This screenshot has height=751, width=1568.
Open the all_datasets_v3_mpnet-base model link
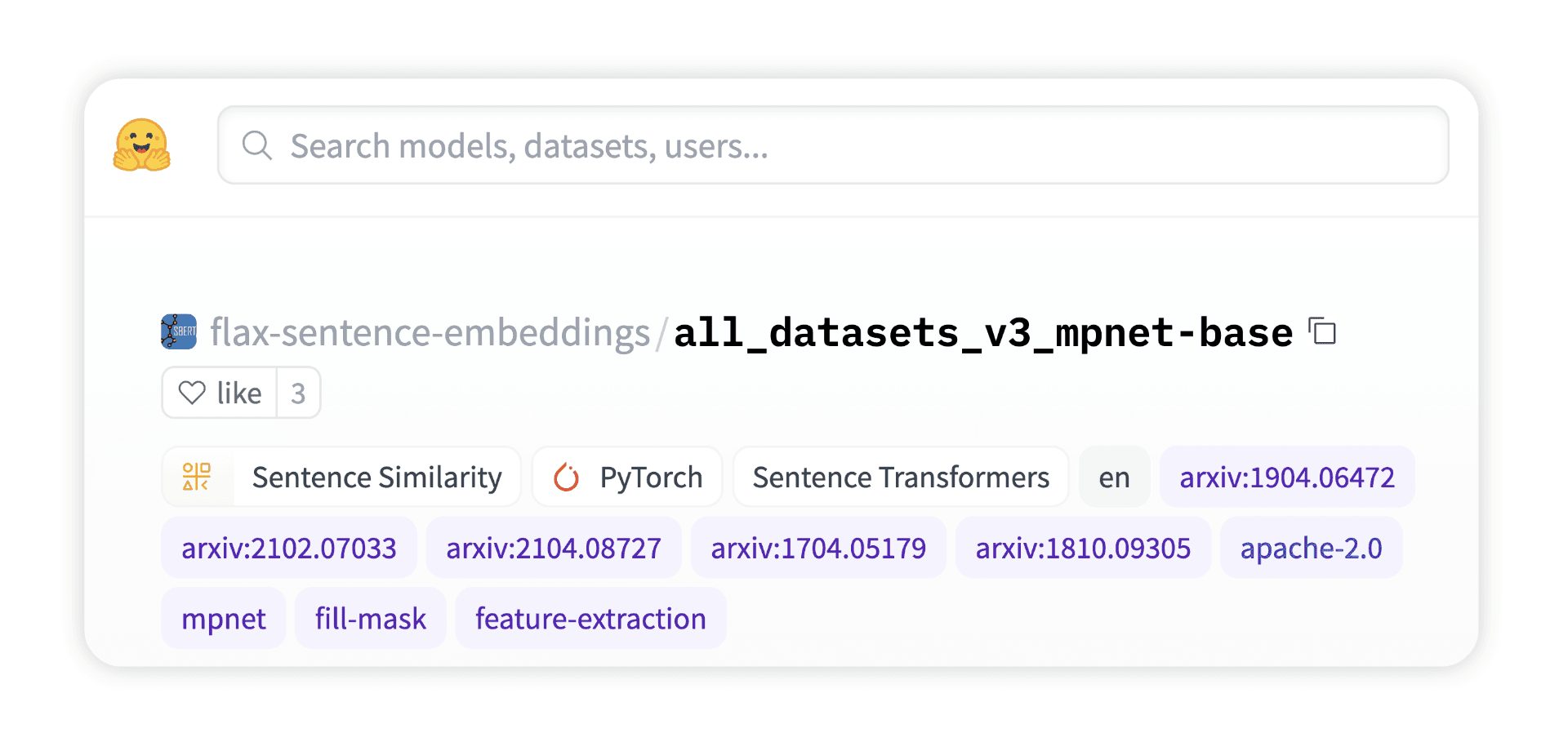982,333
